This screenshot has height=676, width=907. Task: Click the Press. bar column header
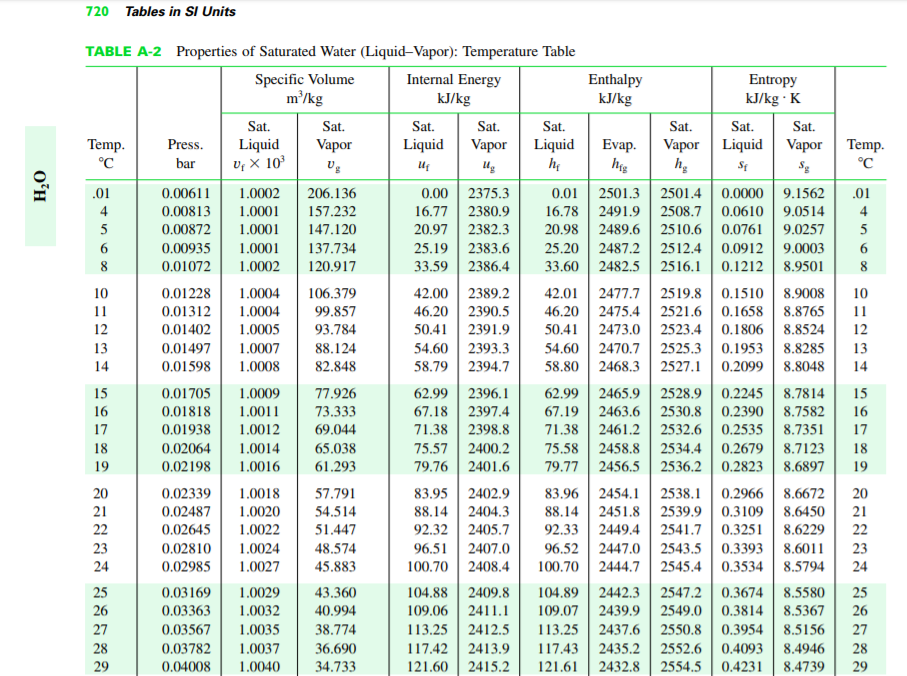pyautogui.click(x=185, y=153)
